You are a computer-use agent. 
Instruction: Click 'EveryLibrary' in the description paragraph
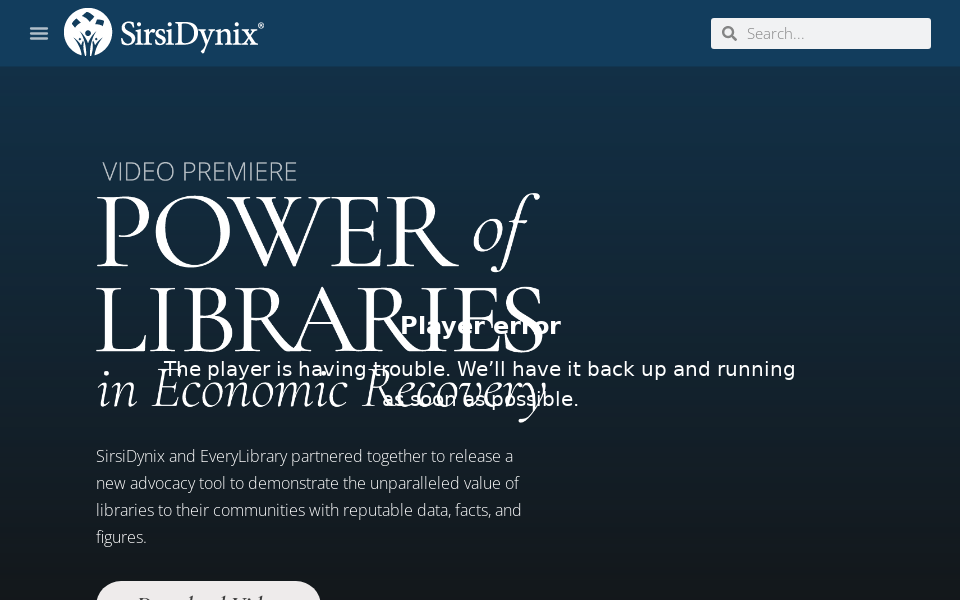(x=243, y=456)
